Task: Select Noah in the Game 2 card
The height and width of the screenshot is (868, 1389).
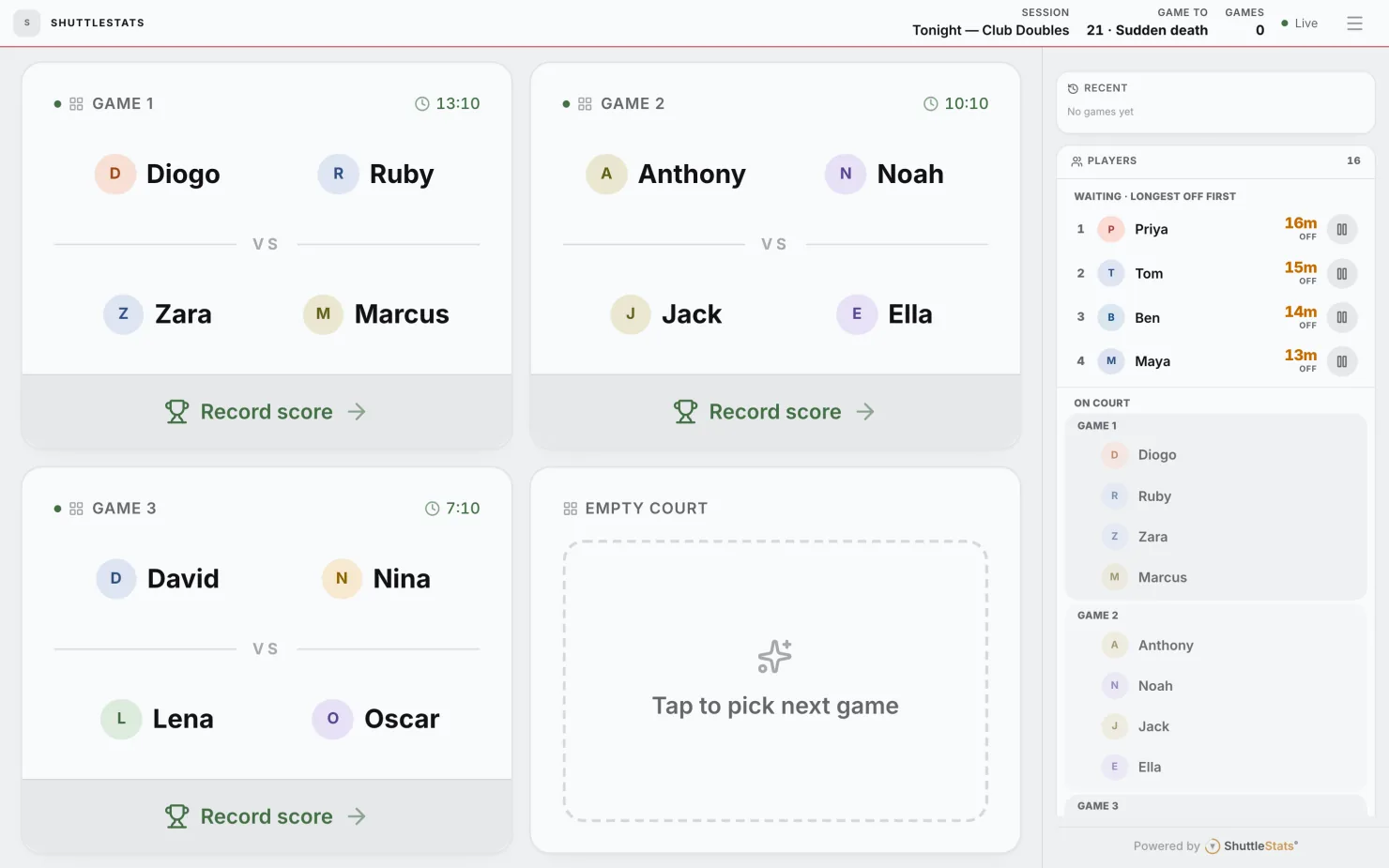Action: [884, 174]
